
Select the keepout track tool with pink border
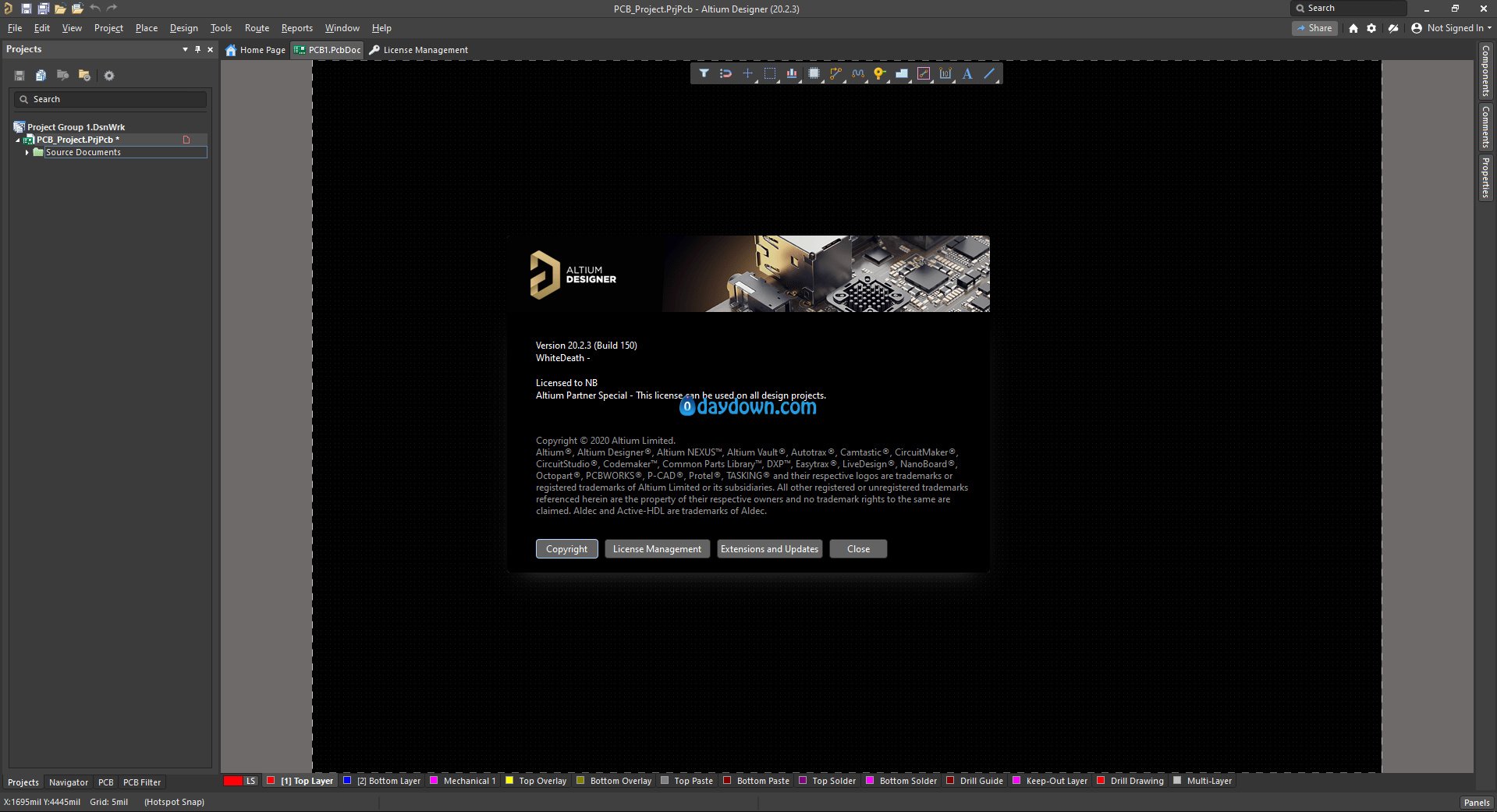pyautogui.click(x=924, y=73)
